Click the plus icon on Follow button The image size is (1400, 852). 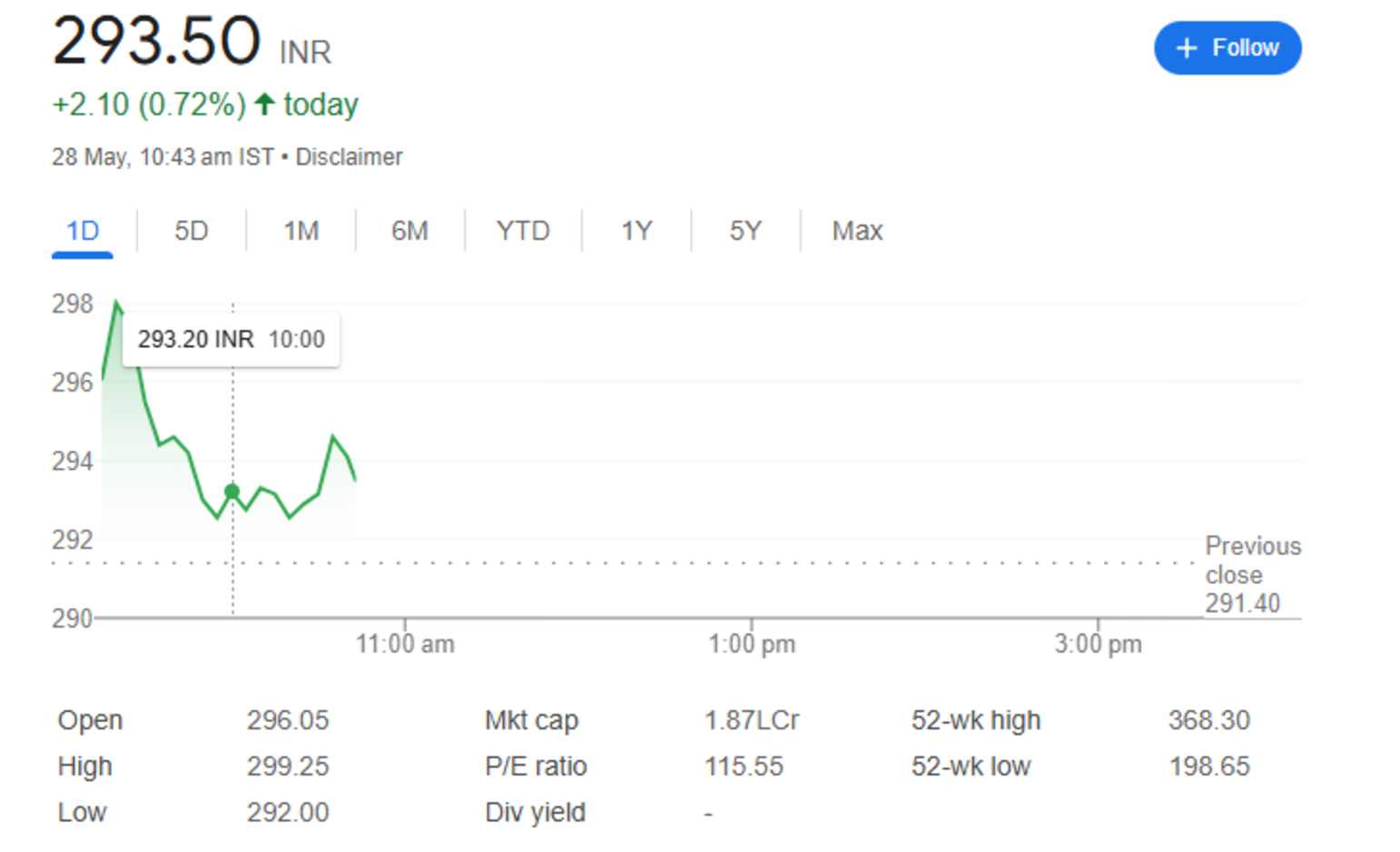point(1186,47)
